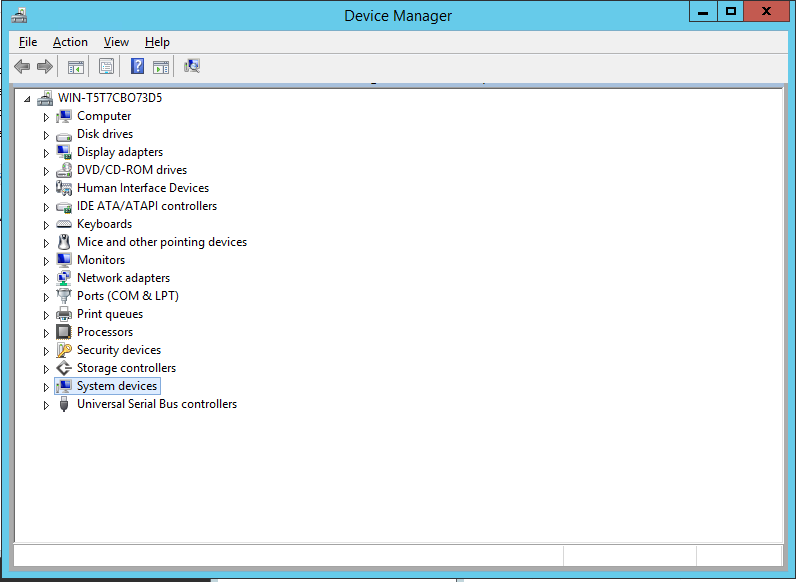Open the Help menu
This screenshot has height=582, width=796.
pos(157,42)
